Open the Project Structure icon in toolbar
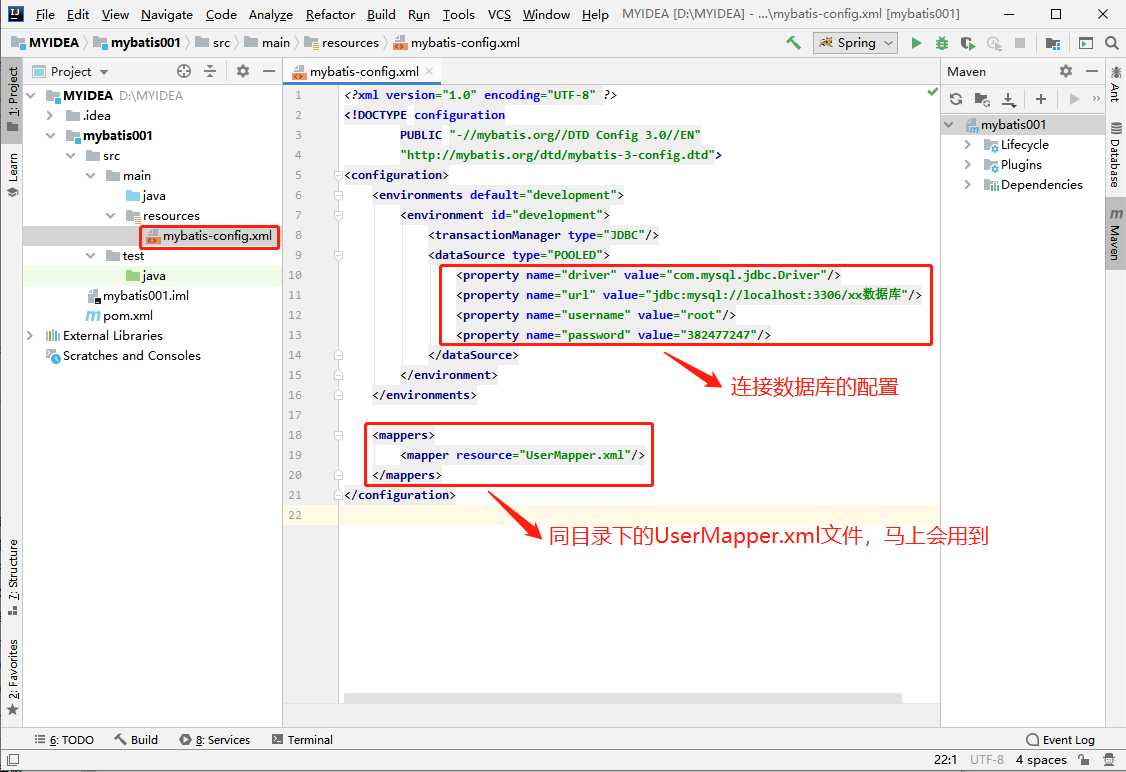Image resolution: width=1126 pixels, height=772 pixels. coord(1053,43)
